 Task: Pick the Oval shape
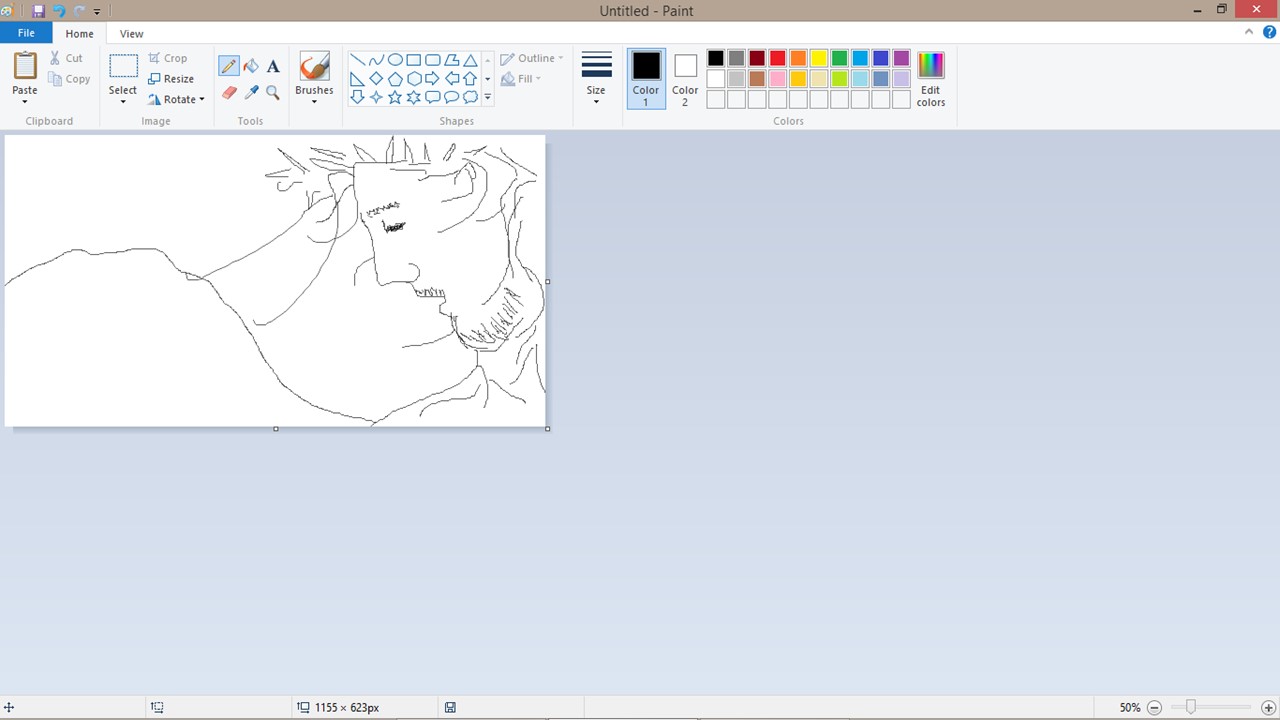click(x=395, y=60)
